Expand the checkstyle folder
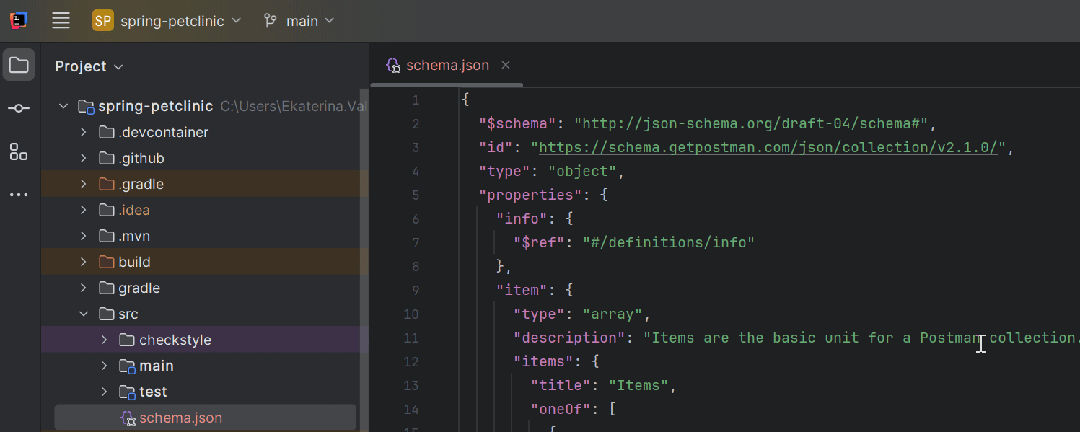This screenshot has width=1080, height=432. coord(104,340)
